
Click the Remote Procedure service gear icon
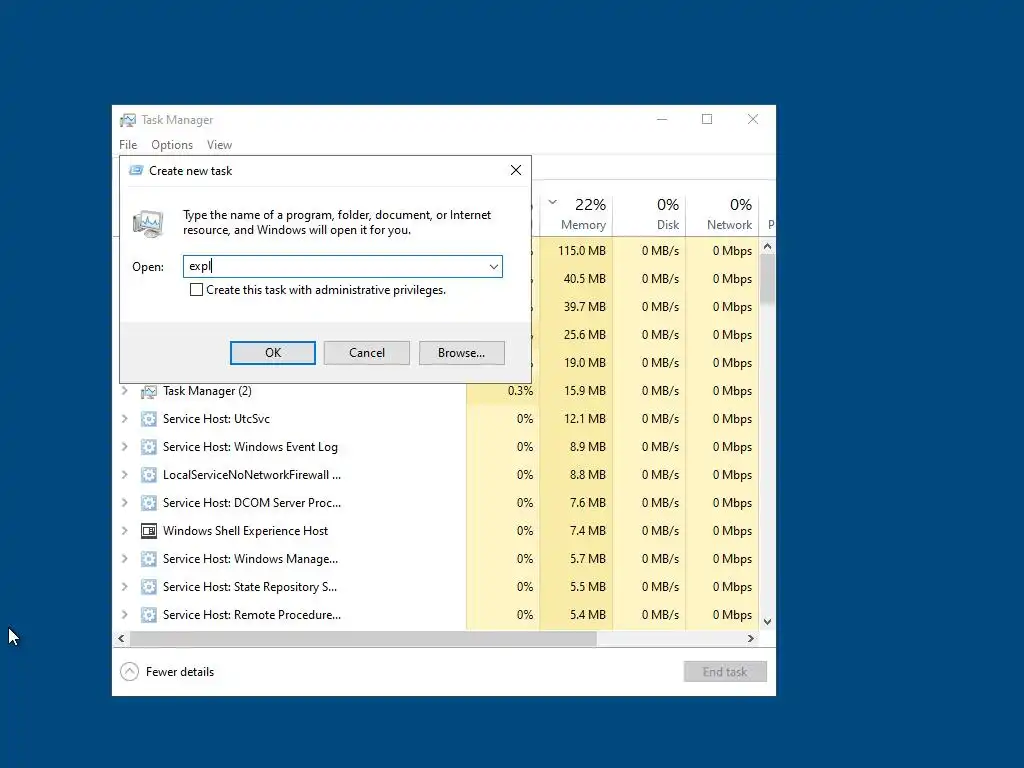149,615
